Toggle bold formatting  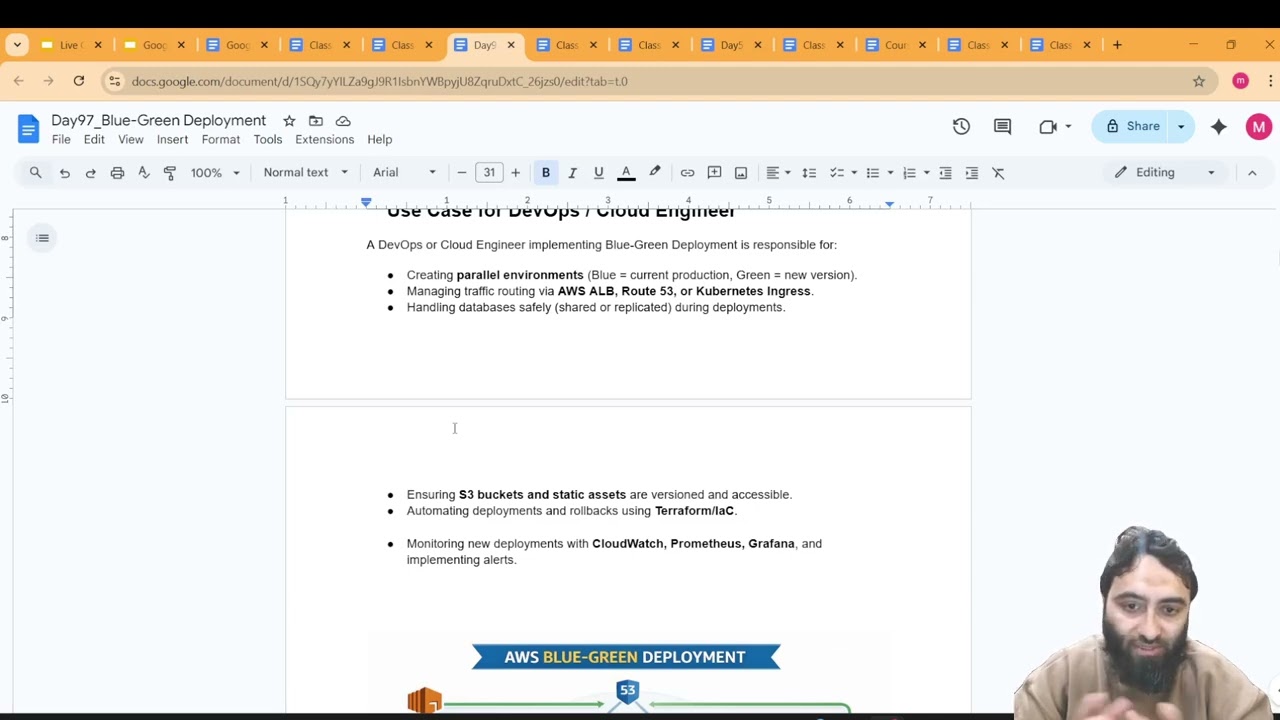(x=546, y=173)
